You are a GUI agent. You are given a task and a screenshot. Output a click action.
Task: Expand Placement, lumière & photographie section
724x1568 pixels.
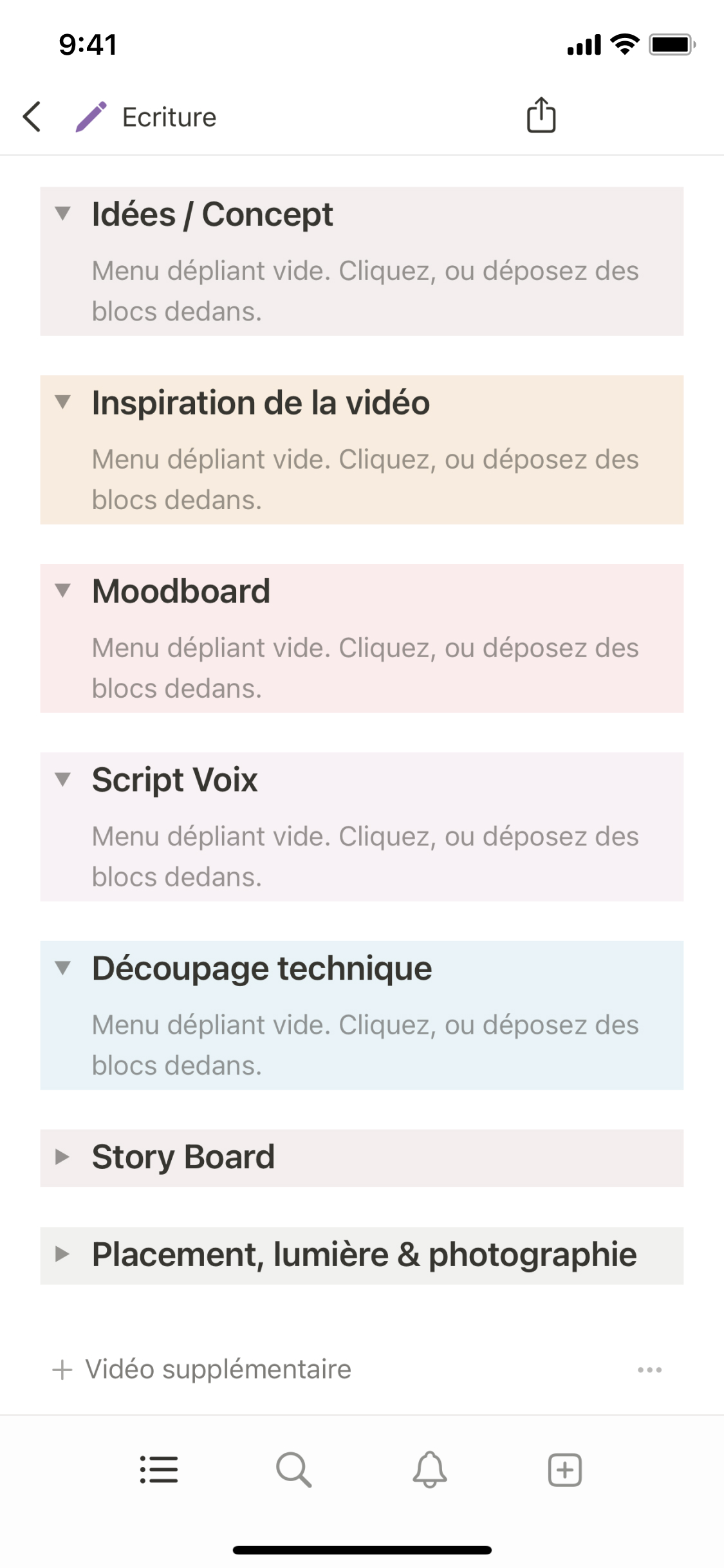pyautogui.click(x=62, y=1254)
